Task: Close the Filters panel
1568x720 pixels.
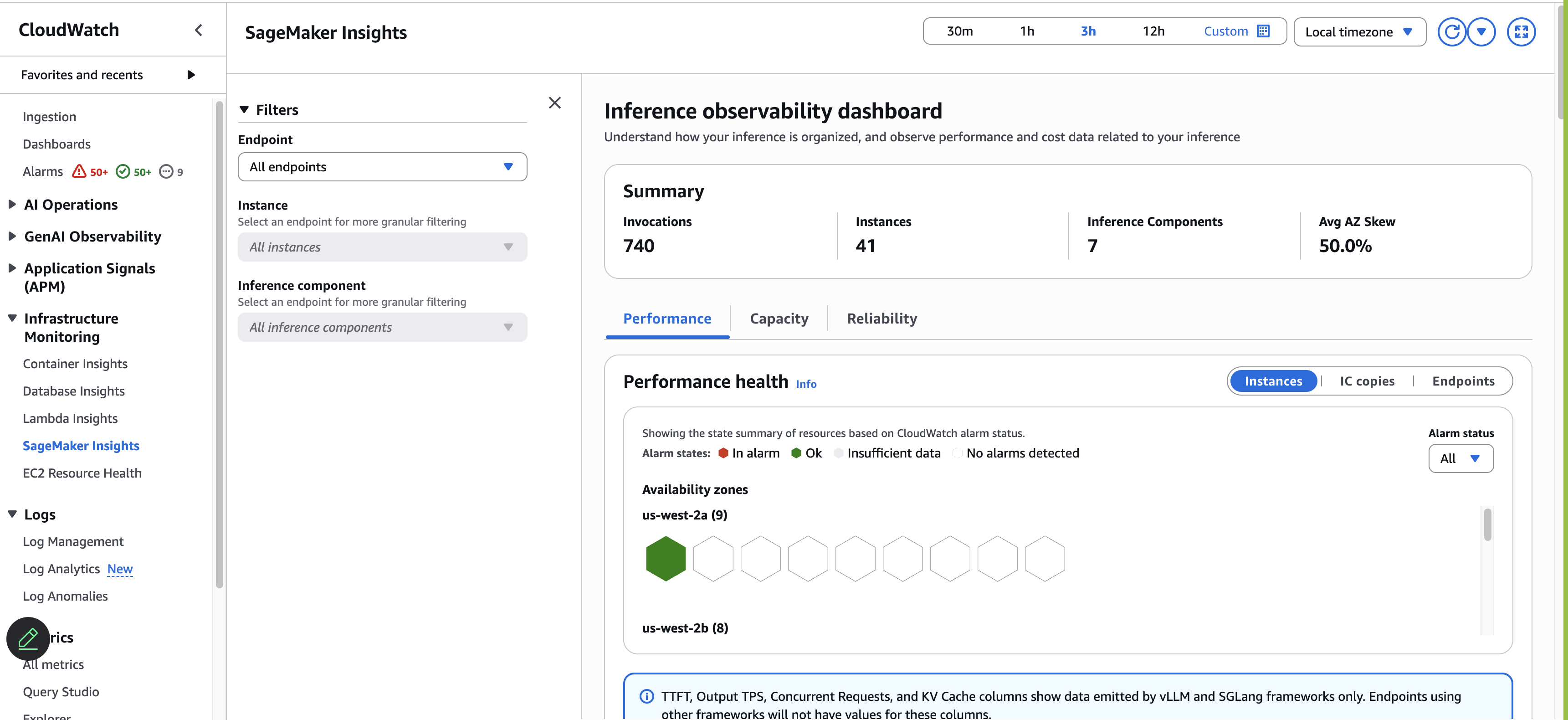Action: pos(554,103)
